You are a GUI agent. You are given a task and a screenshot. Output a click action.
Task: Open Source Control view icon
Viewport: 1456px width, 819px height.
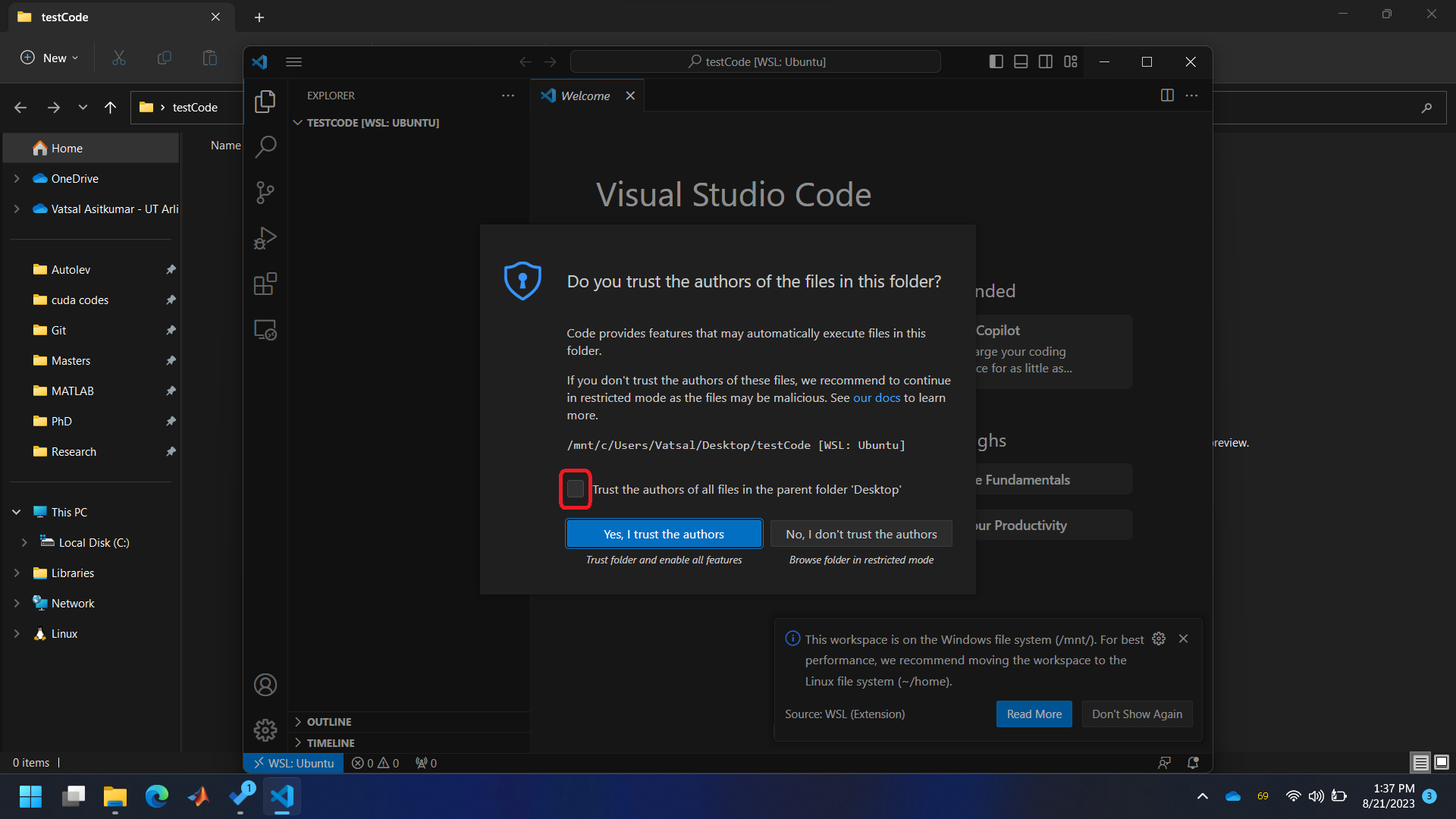pyautogui.click(x=265, y=193)
